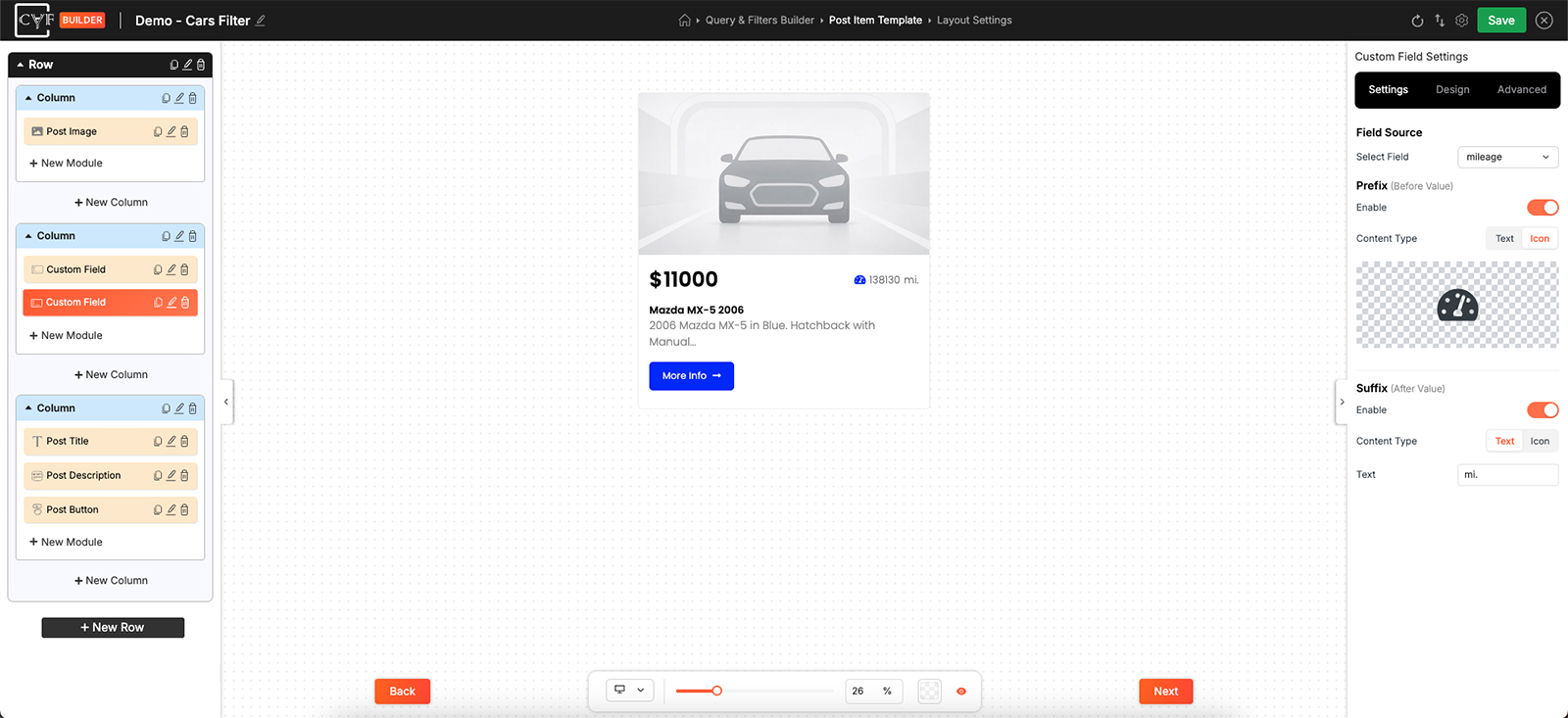Viewport: 1568px width, 718px height.
Task: Click the green Save button
Action: point(1501,21)
